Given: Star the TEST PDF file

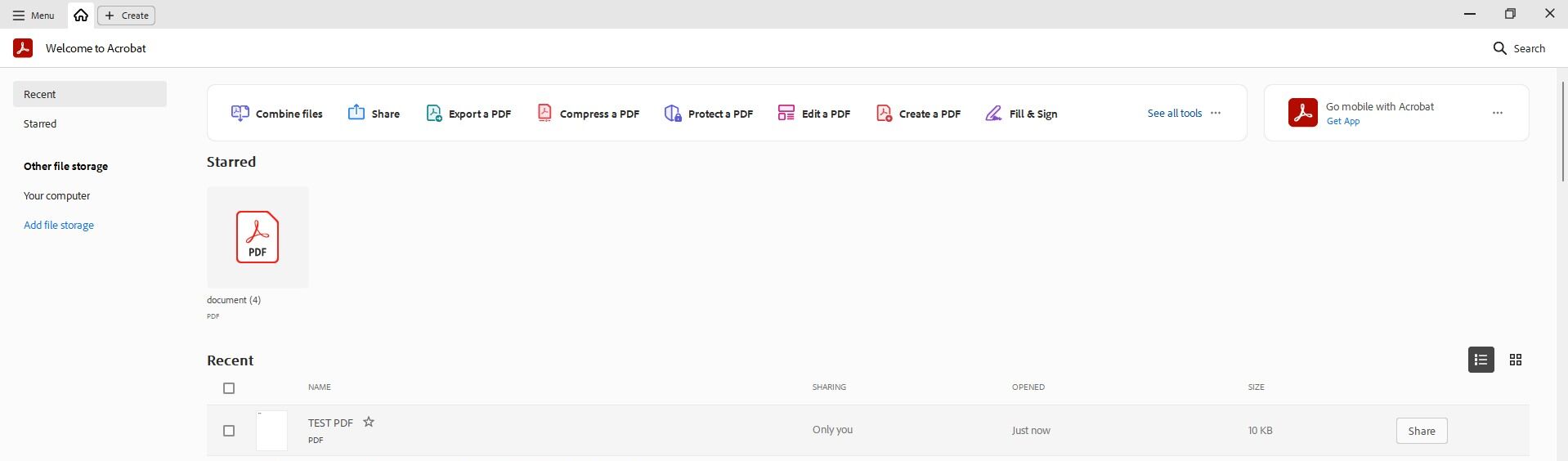Looking at the screenshot, I should 369,422.
